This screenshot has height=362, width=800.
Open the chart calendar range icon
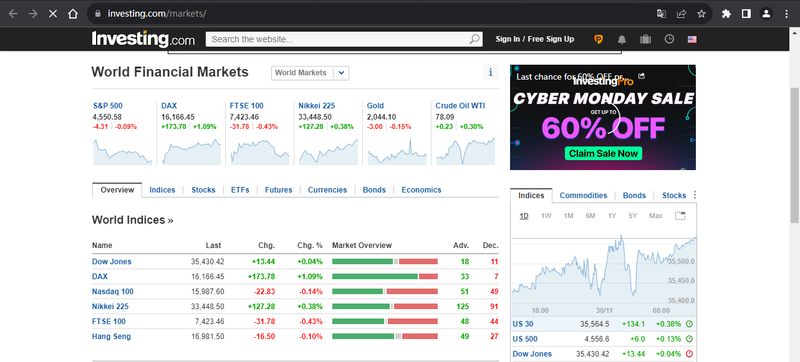point(680,216)
